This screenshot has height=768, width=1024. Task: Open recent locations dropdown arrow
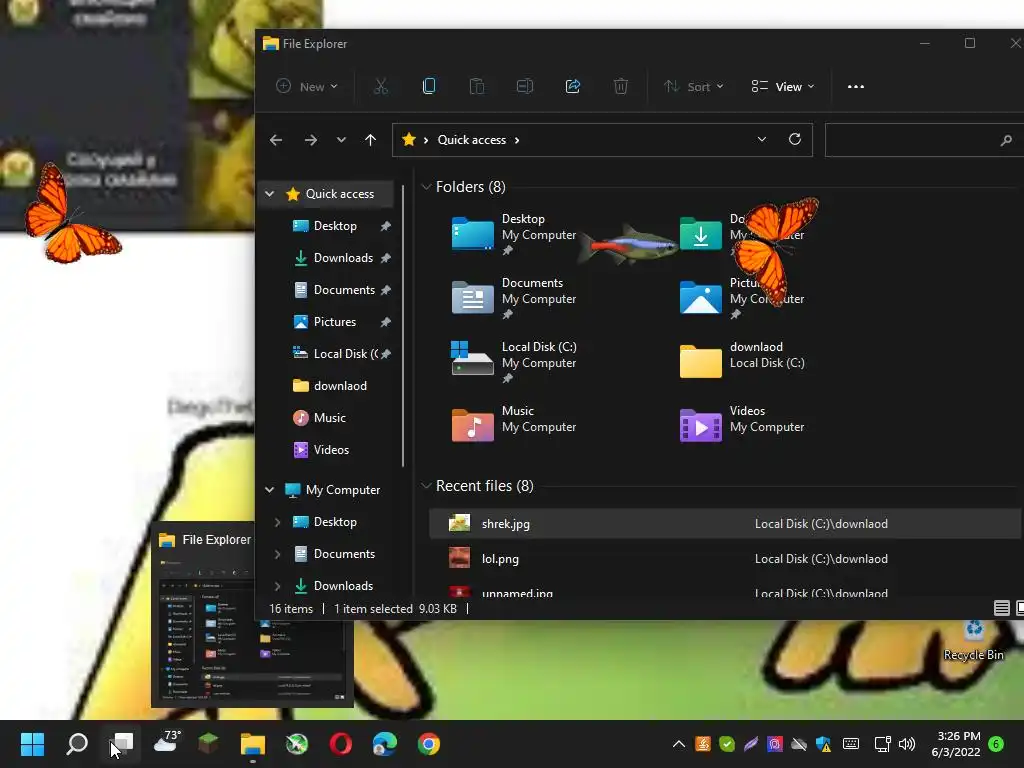coord(341,140)
